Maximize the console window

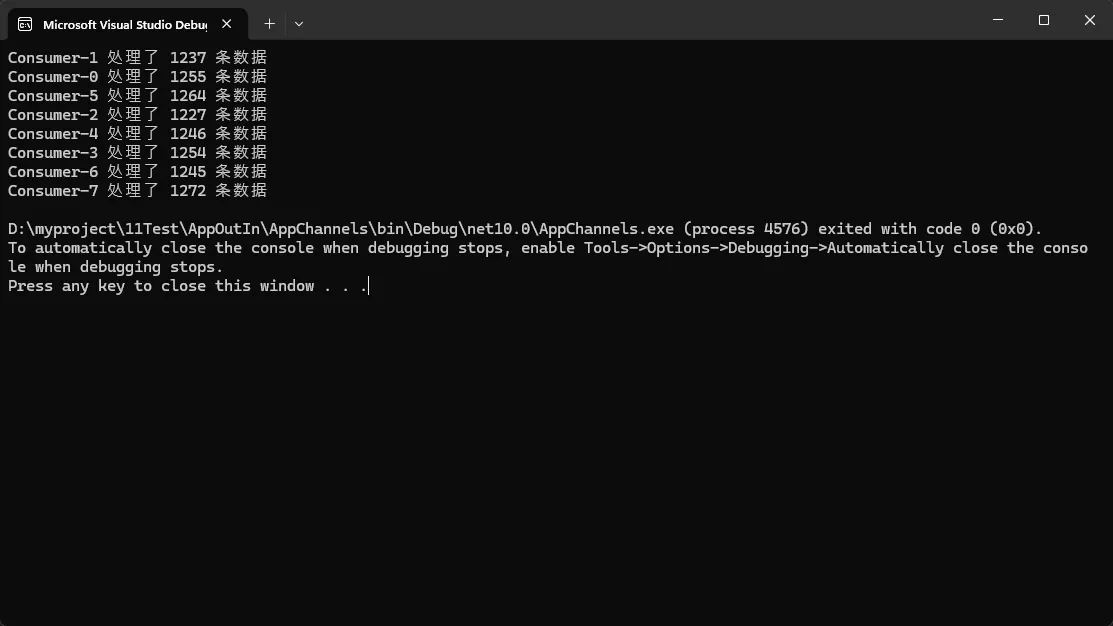tap(1044, 20)
